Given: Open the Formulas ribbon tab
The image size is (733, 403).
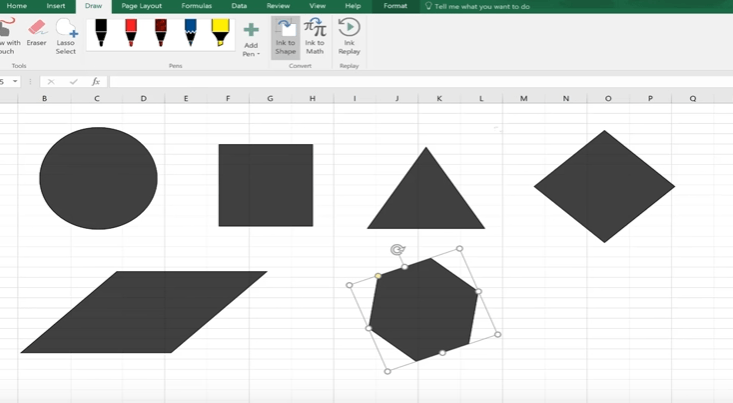Looking at the screenshot, I should tap(196, 6).
